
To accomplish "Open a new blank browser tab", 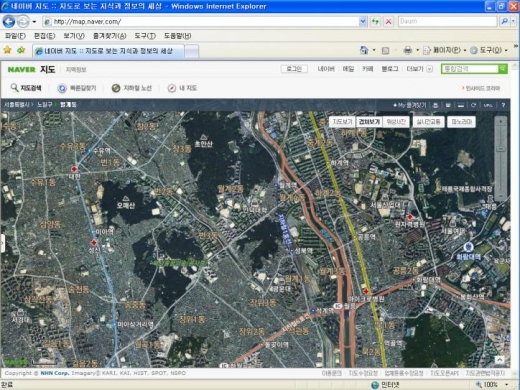I will tap(191, 51).
